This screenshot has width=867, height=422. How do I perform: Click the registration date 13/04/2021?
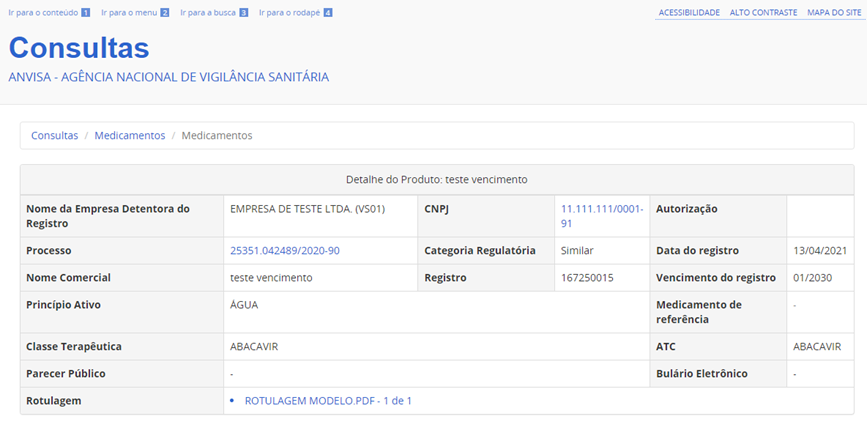point(819,250)
